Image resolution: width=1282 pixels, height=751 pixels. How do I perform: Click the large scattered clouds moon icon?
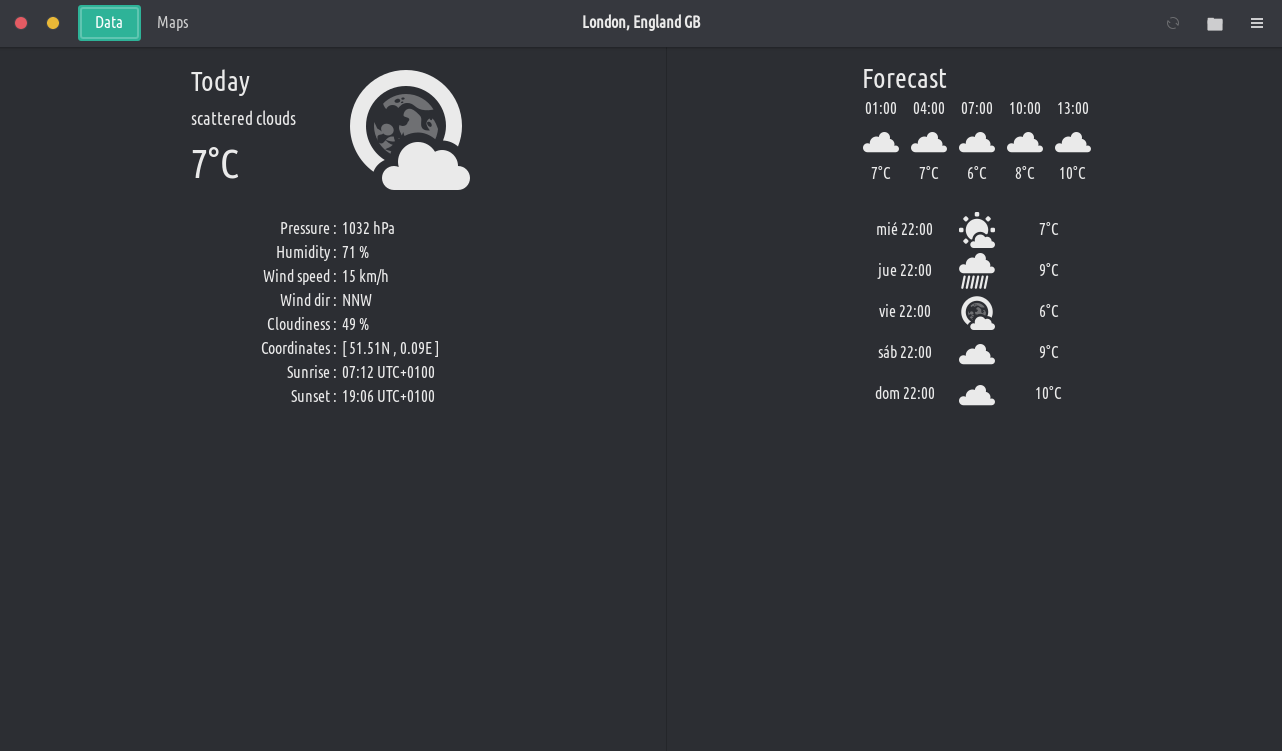[x=409, y=130]
